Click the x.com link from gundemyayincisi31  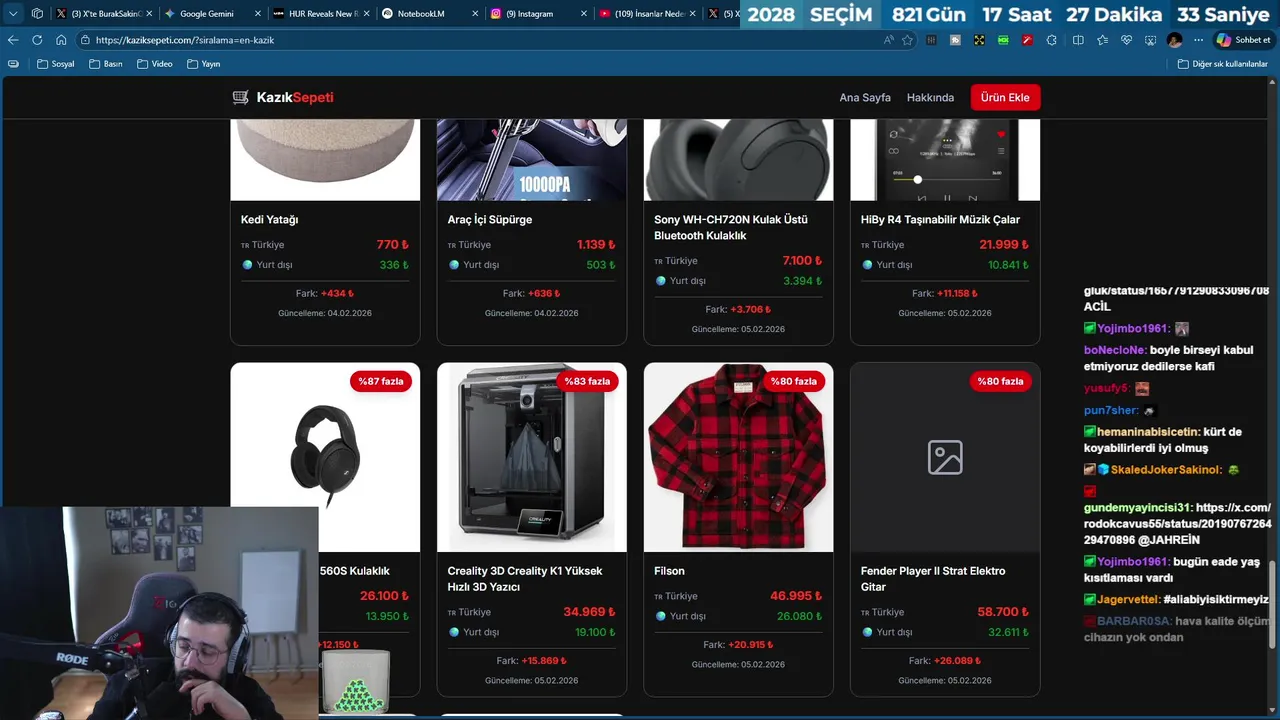pyautogui.click(x=1178, y=524)
